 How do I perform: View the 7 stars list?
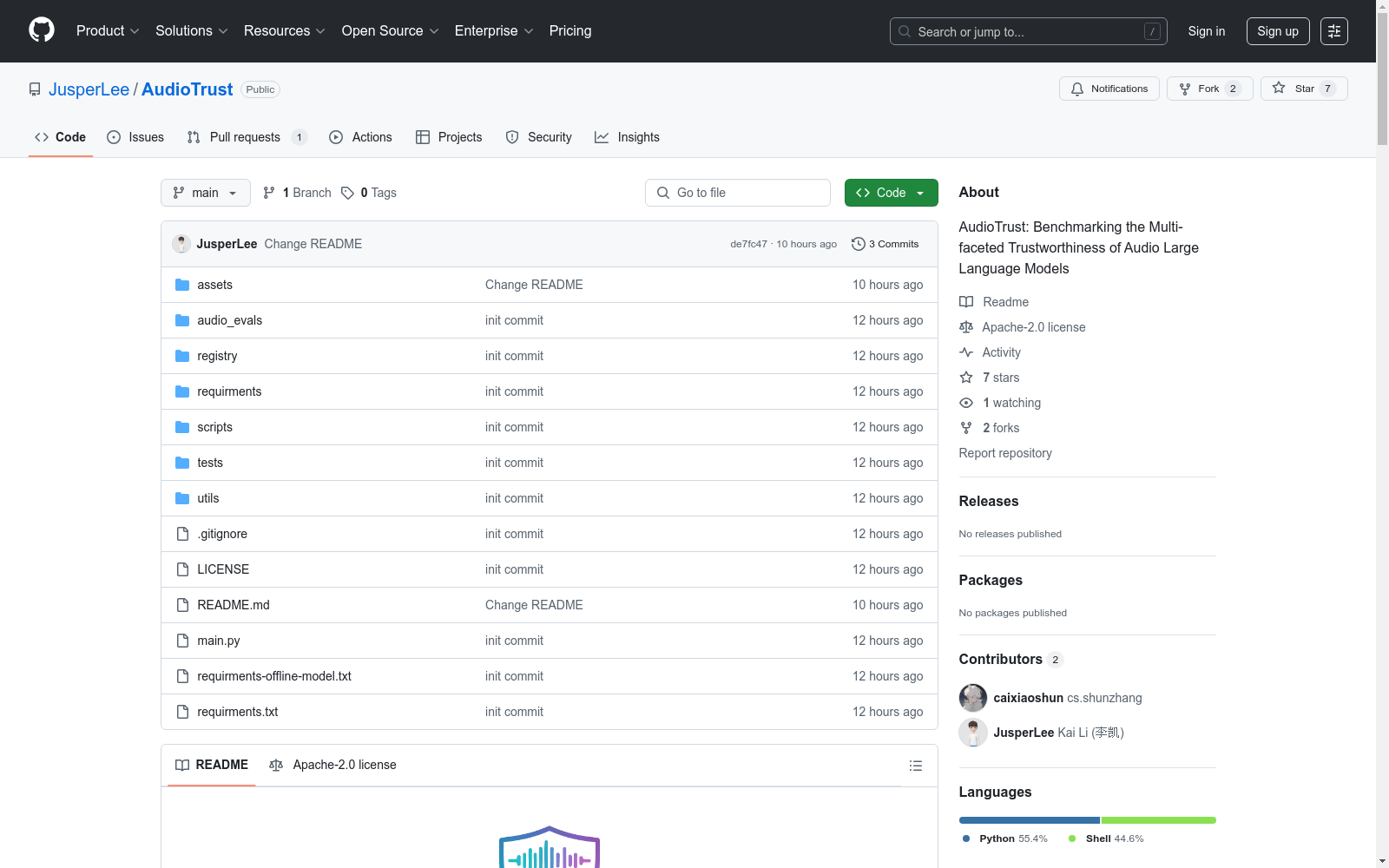coord(990,378)
